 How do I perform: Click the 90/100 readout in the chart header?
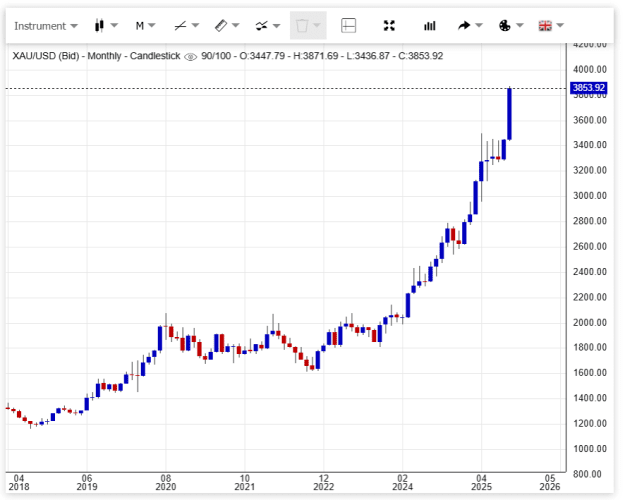coord(216,56)
